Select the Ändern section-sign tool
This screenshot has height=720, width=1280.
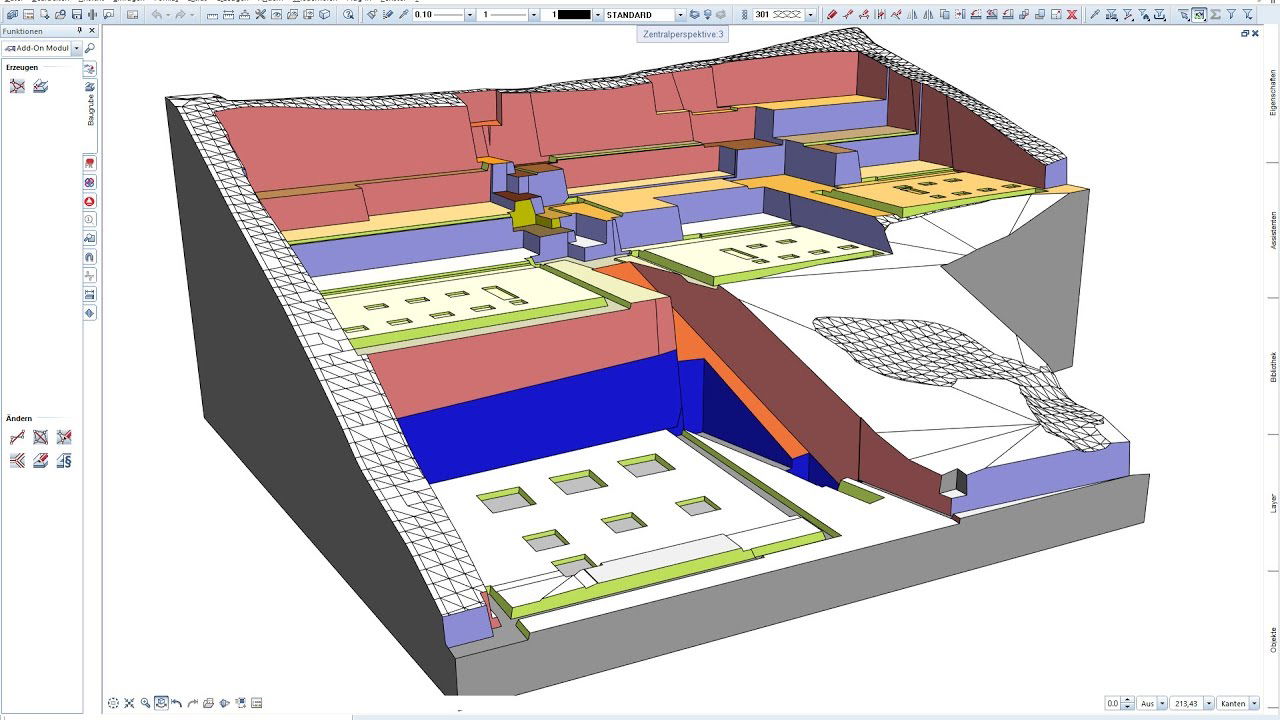64,461
